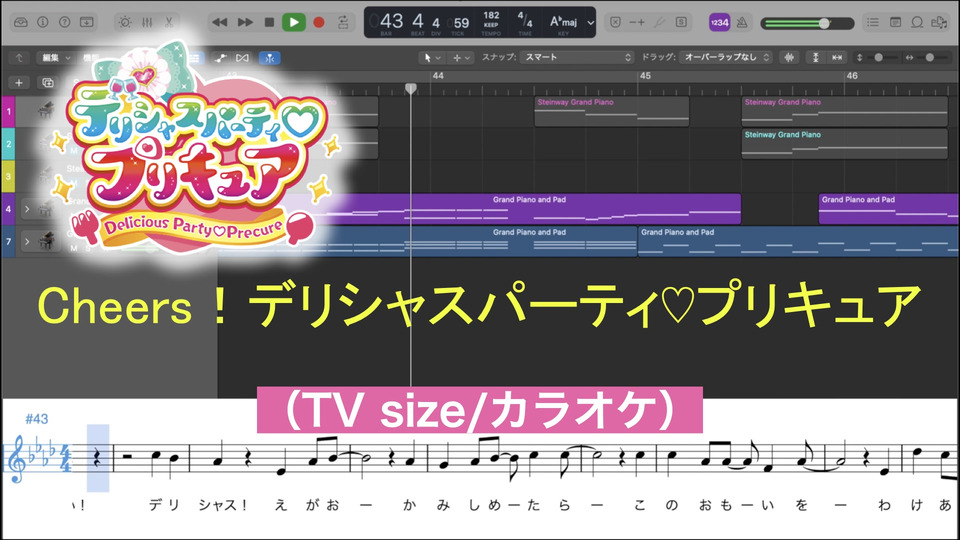Viewport: 960px width, 540px height.
Task: Click bar 44 on the ruler
Action: (x=438, y=76)
